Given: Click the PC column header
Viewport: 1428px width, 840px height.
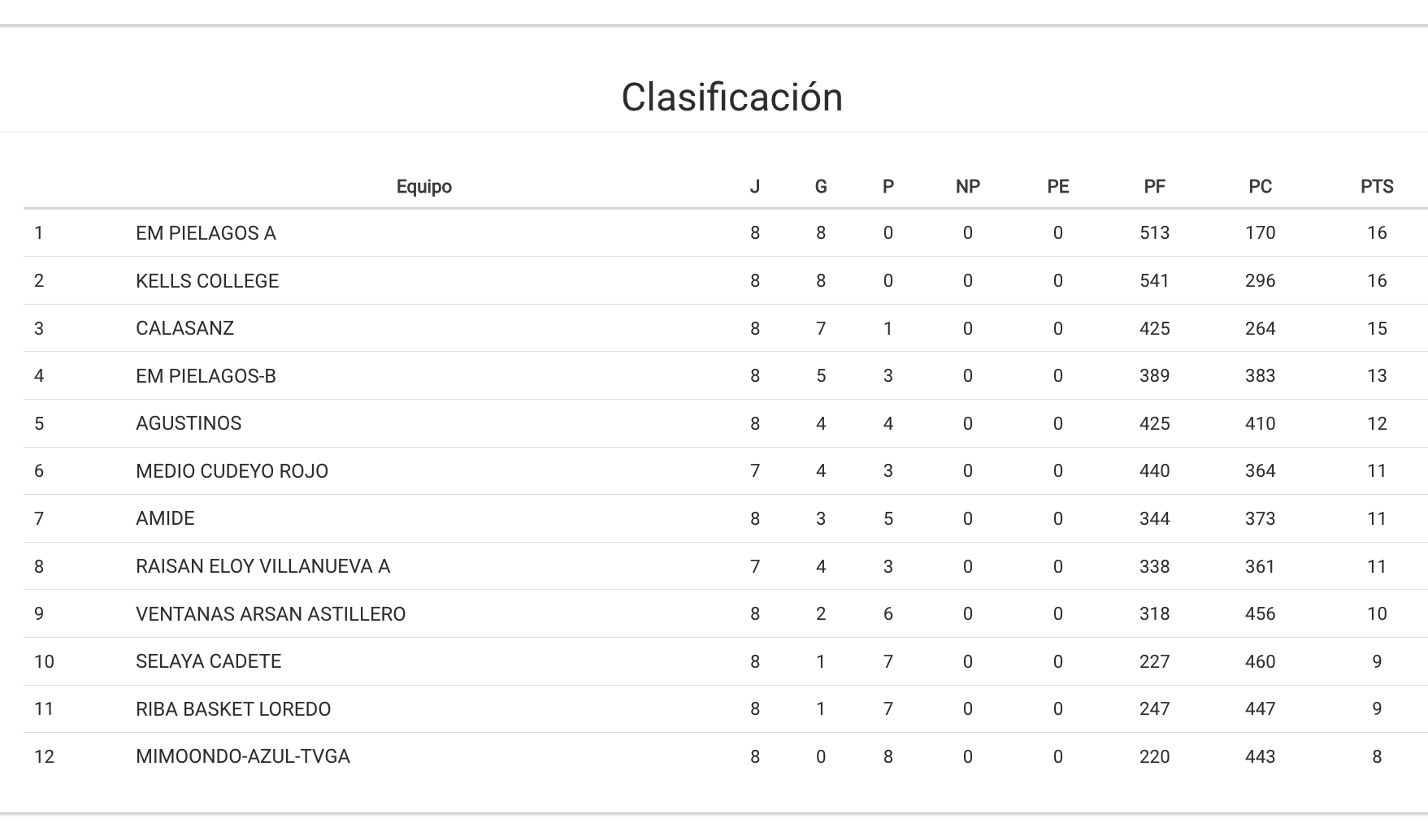Looking at the screenshot, I should (x=1260, y=187).
